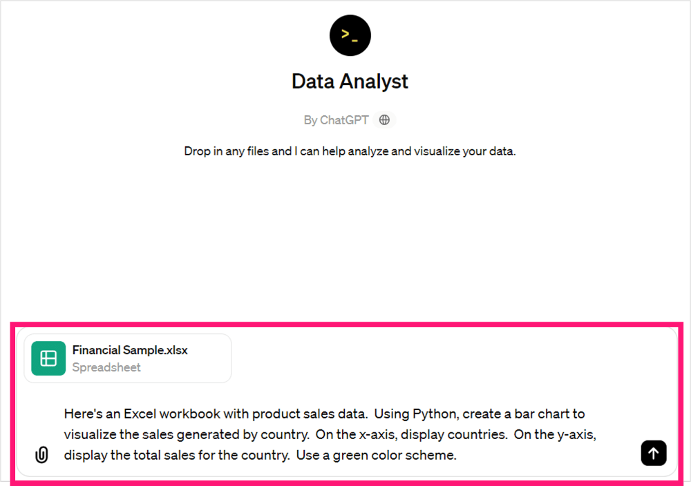Open the By ChatGPT author link
The height and width of the screenshot is (486, 691).
337,120
